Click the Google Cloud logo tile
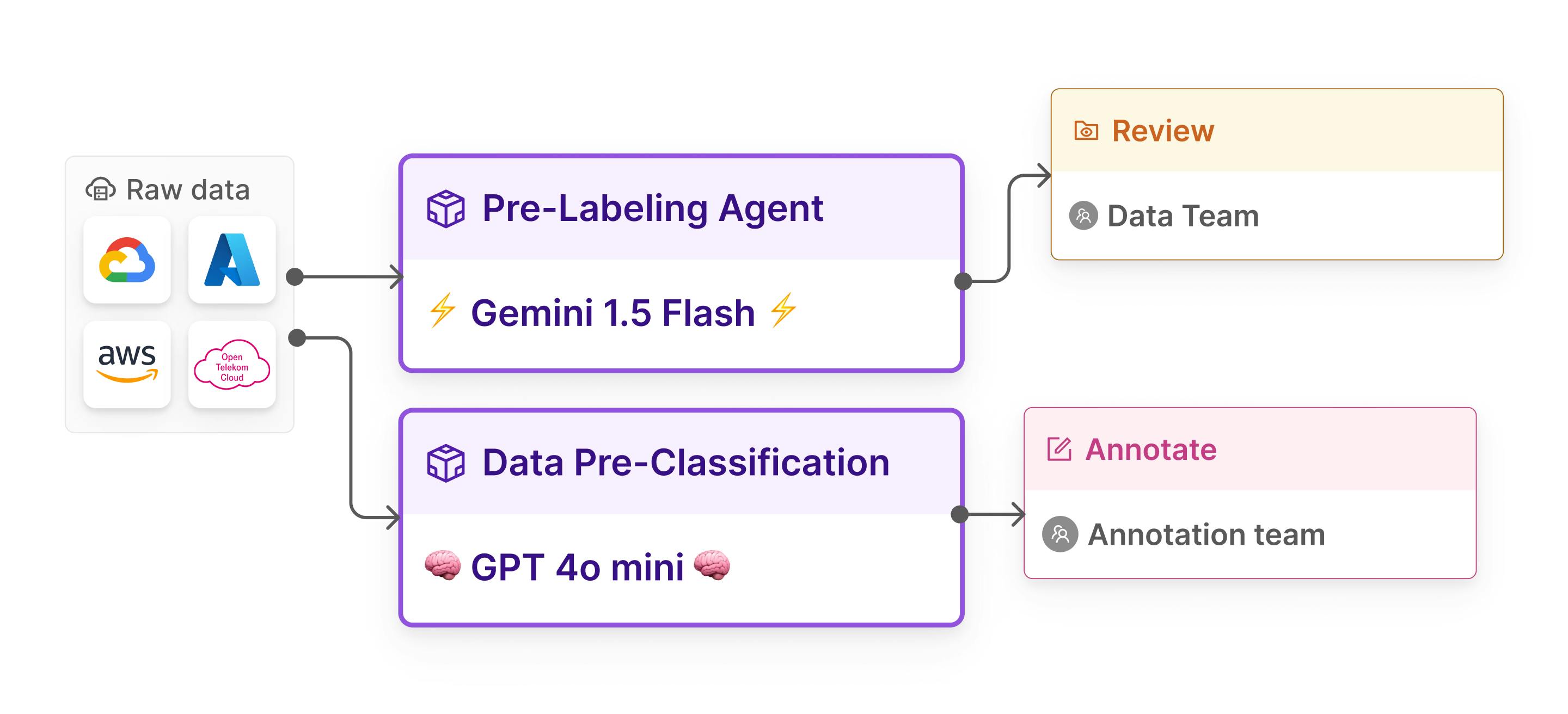Image resolution: width=1568 pixels, height=714 pixels. tap(127, 260)
